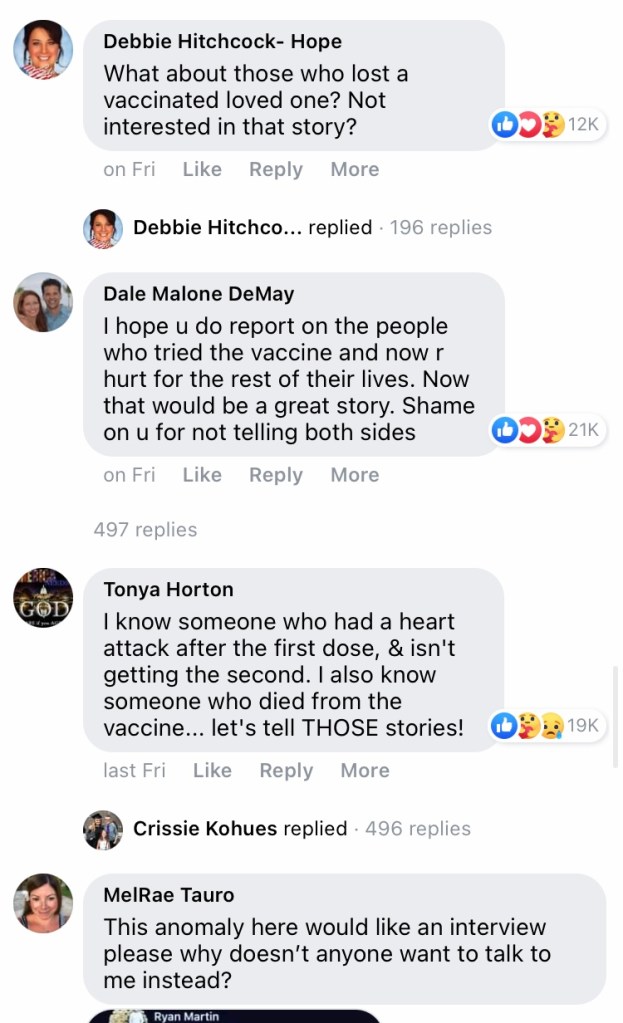The height and width of the screenshot is (1023, 623).
Task: Like Debbie Hitchcock- Hope's comment
Action: tap(202, 169)
